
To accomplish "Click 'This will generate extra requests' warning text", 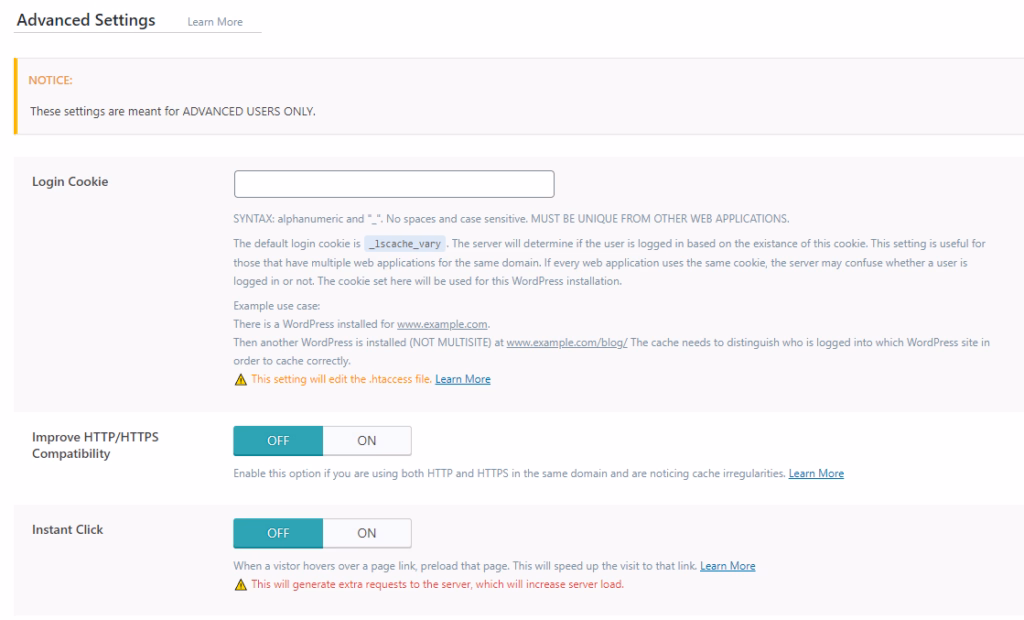I will pos(438,584).
